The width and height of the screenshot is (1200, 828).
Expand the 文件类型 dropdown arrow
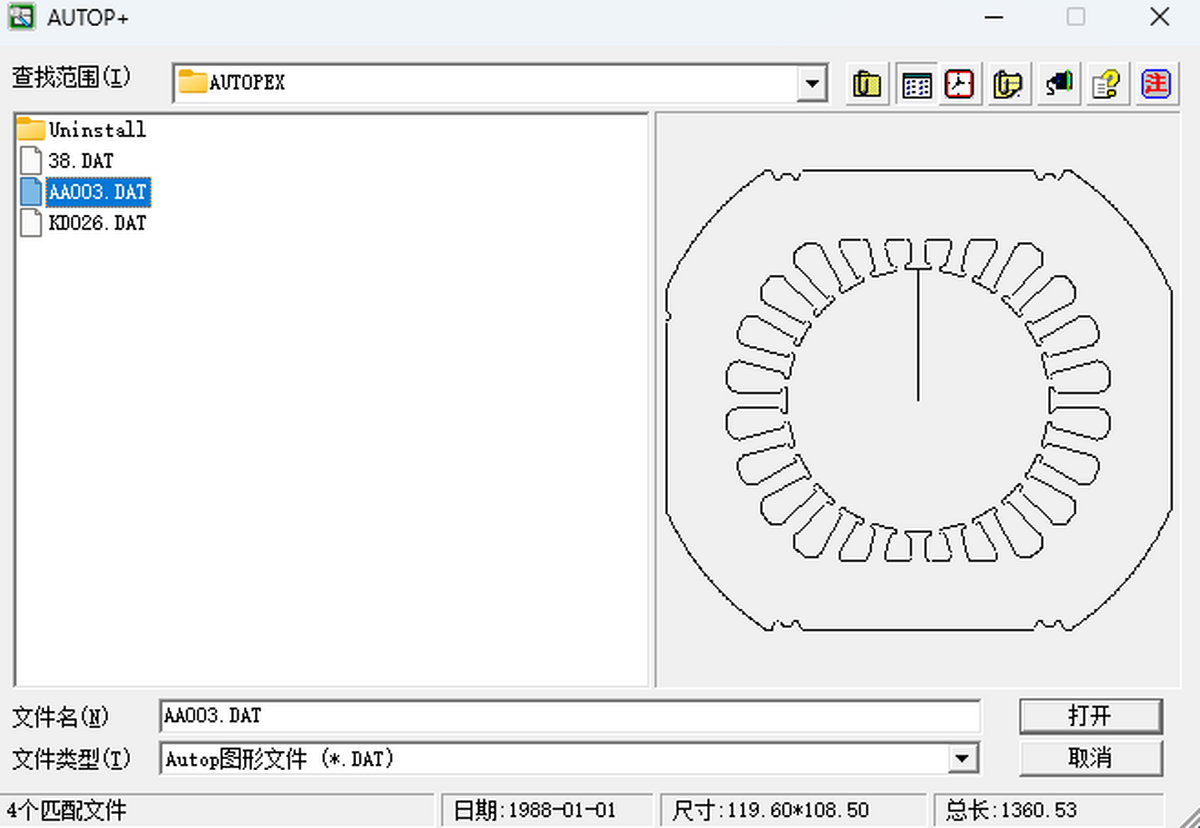pyautogui.click(x=963, y=758)
